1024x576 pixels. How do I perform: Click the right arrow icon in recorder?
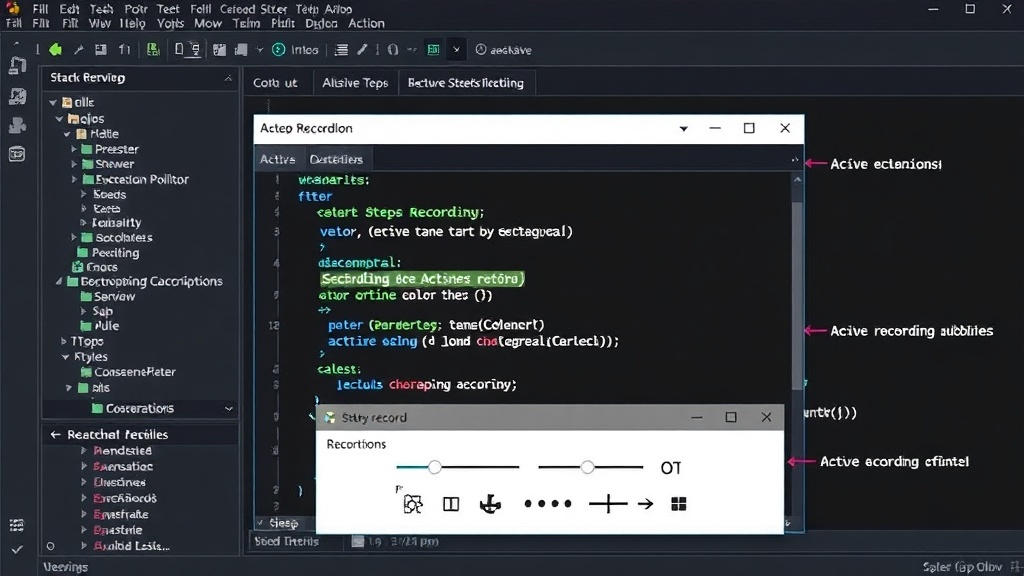(645, 504)
